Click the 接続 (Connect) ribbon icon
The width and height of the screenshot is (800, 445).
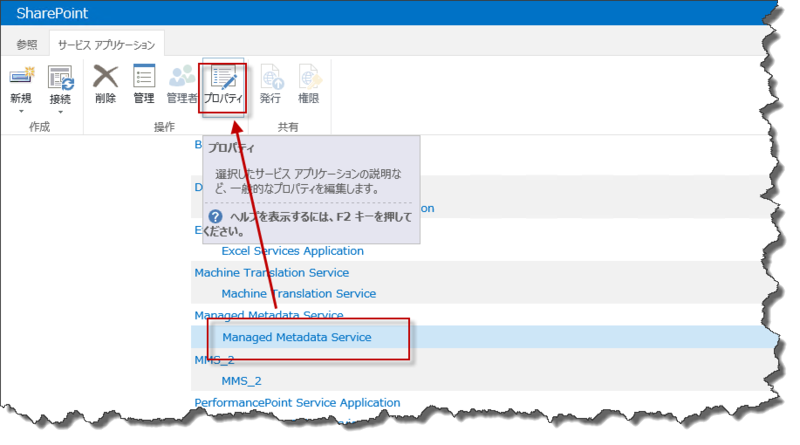pos(60,79)
